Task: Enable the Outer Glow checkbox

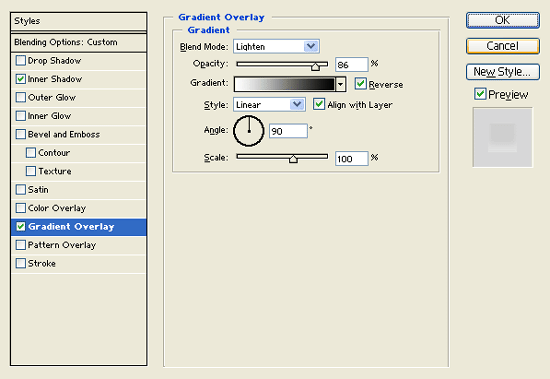Action: (x=21, y=97)
